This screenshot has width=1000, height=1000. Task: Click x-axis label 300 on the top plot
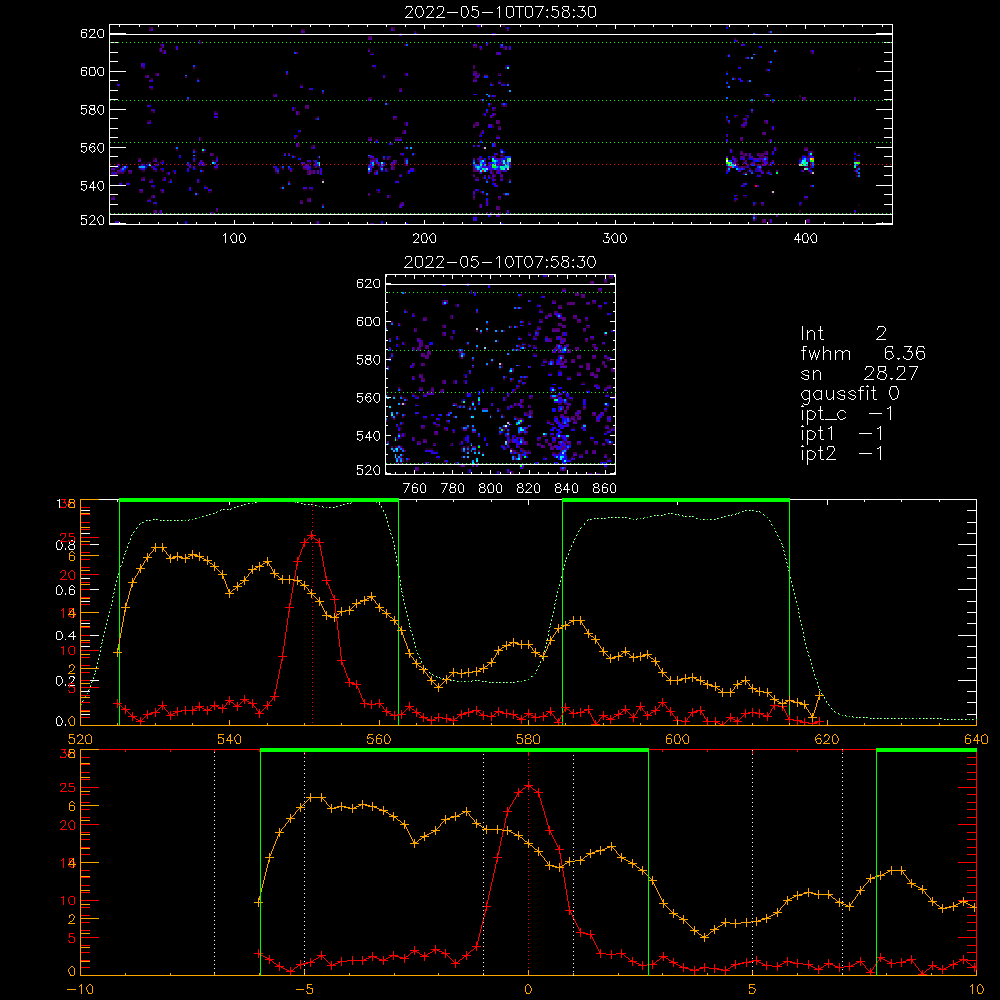pyautogui.click(x=615, y=239)
